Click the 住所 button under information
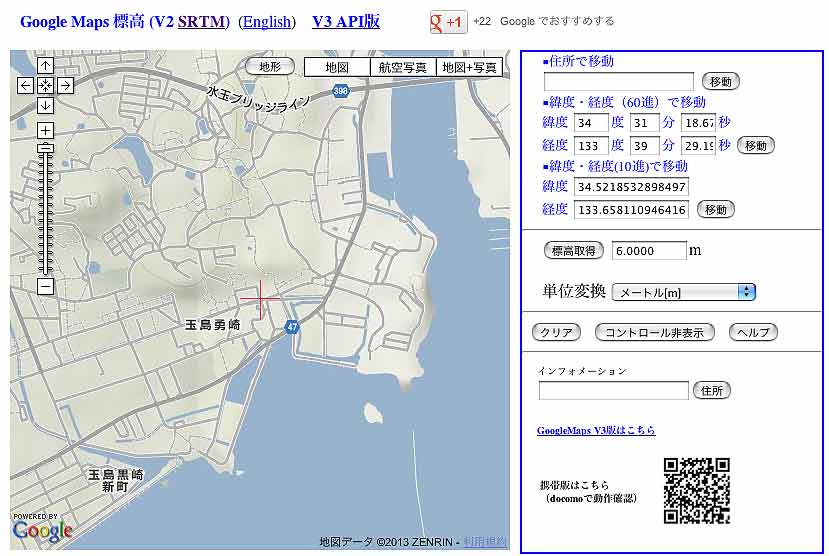Image resolution: width=829 pixels, height=556 pixels. point(712,390)
